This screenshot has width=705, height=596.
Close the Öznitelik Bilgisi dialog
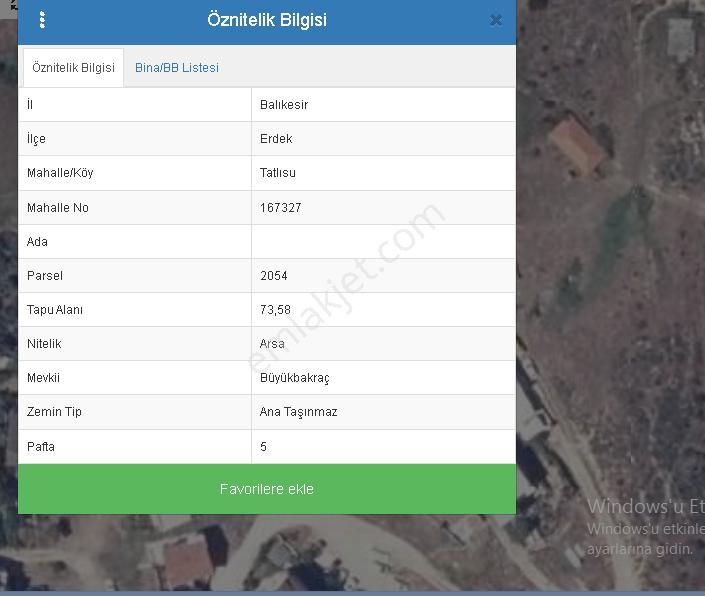[x=495, y=20]
